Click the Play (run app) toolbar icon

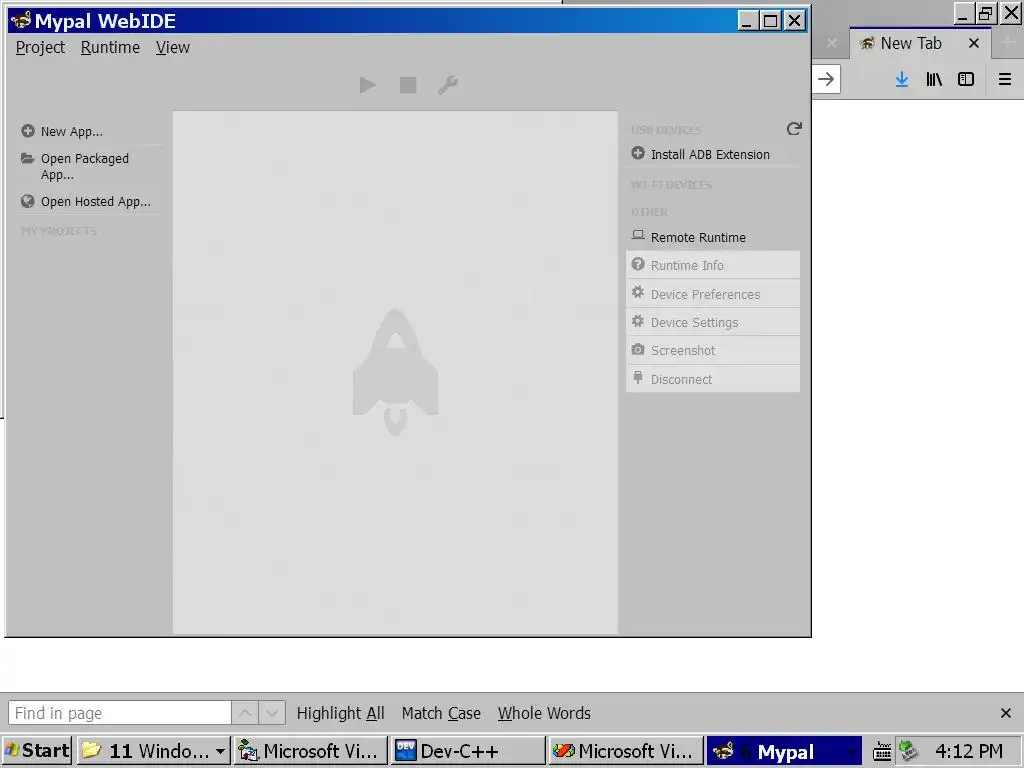367,85
